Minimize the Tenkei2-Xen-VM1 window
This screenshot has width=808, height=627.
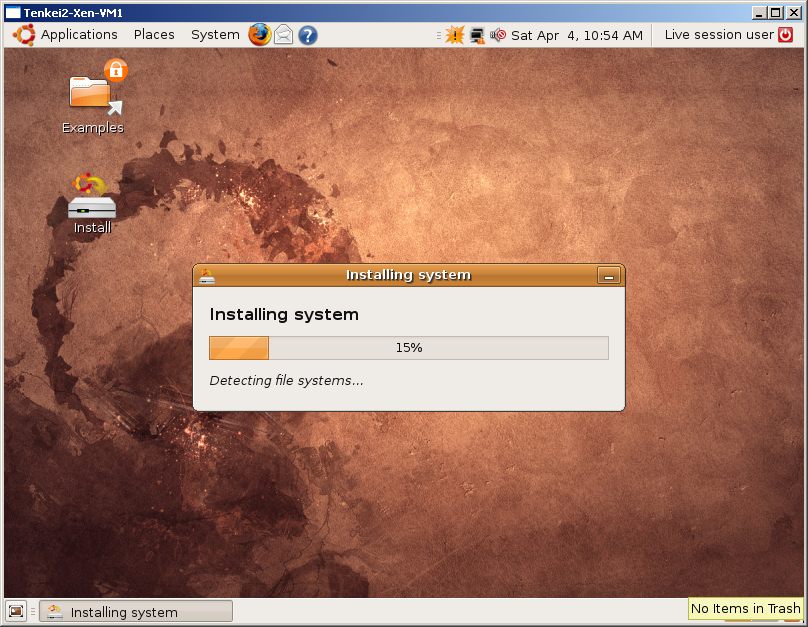pyautogui.click(x=759, y=12)
